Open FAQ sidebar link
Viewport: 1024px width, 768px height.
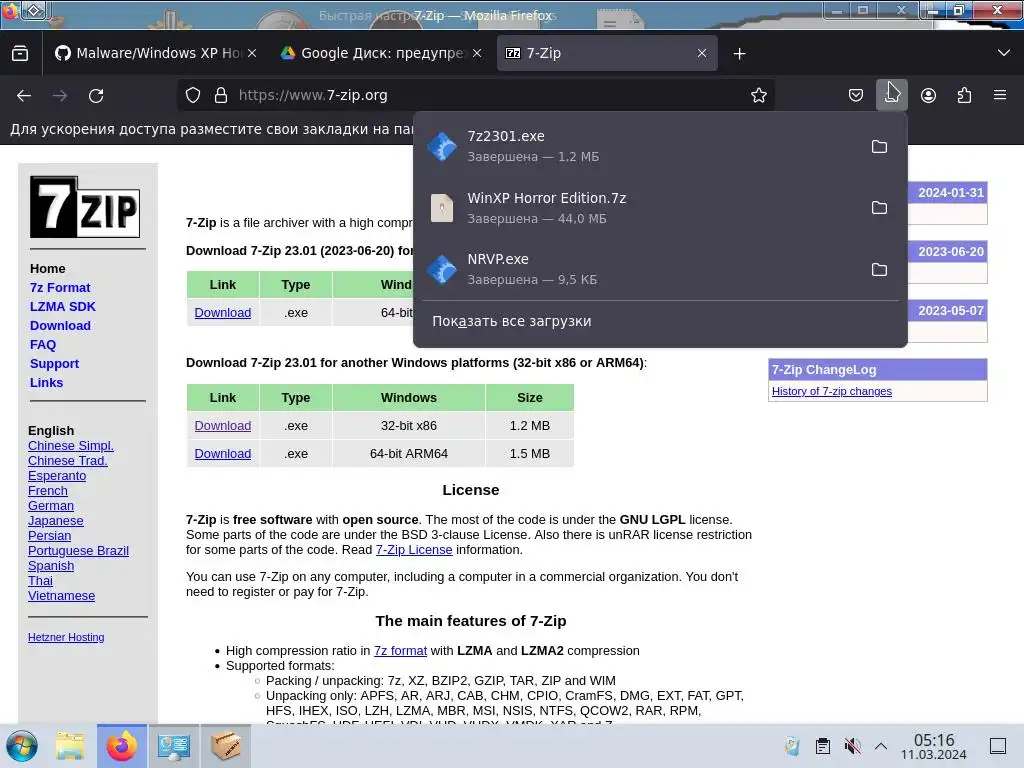(x=43, y=344)
